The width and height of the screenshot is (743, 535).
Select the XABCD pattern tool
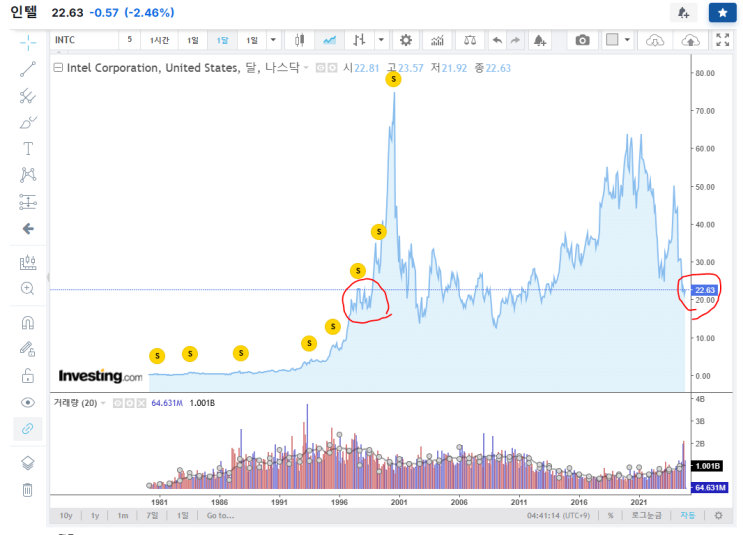pyautogui.click(x=28, y=175)
